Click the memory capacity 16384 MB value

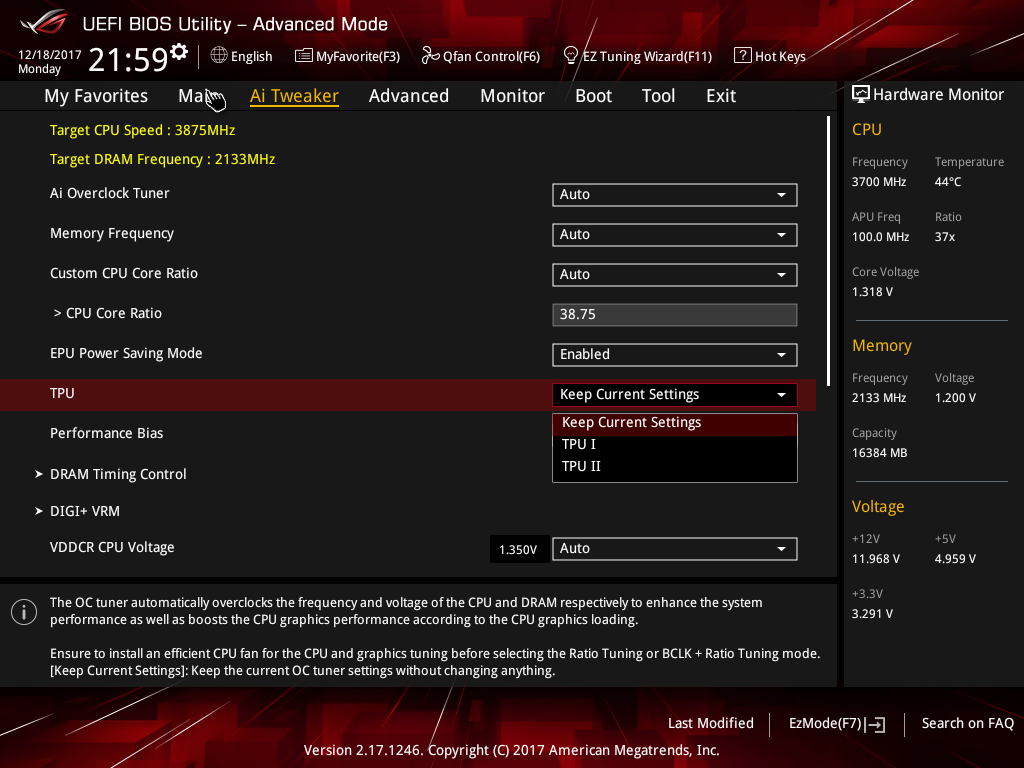pyautogui.click(x=879, y=453)
